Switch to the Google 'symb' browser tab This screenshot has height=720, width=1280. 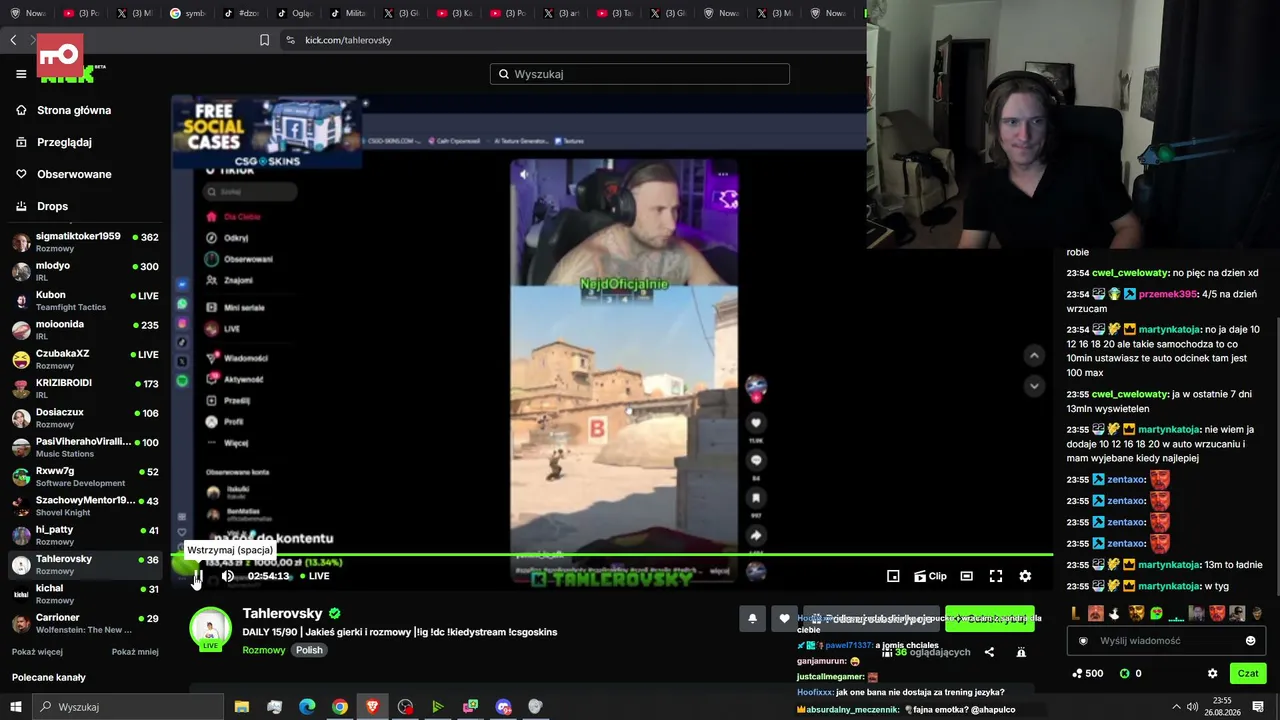(188, 13)
